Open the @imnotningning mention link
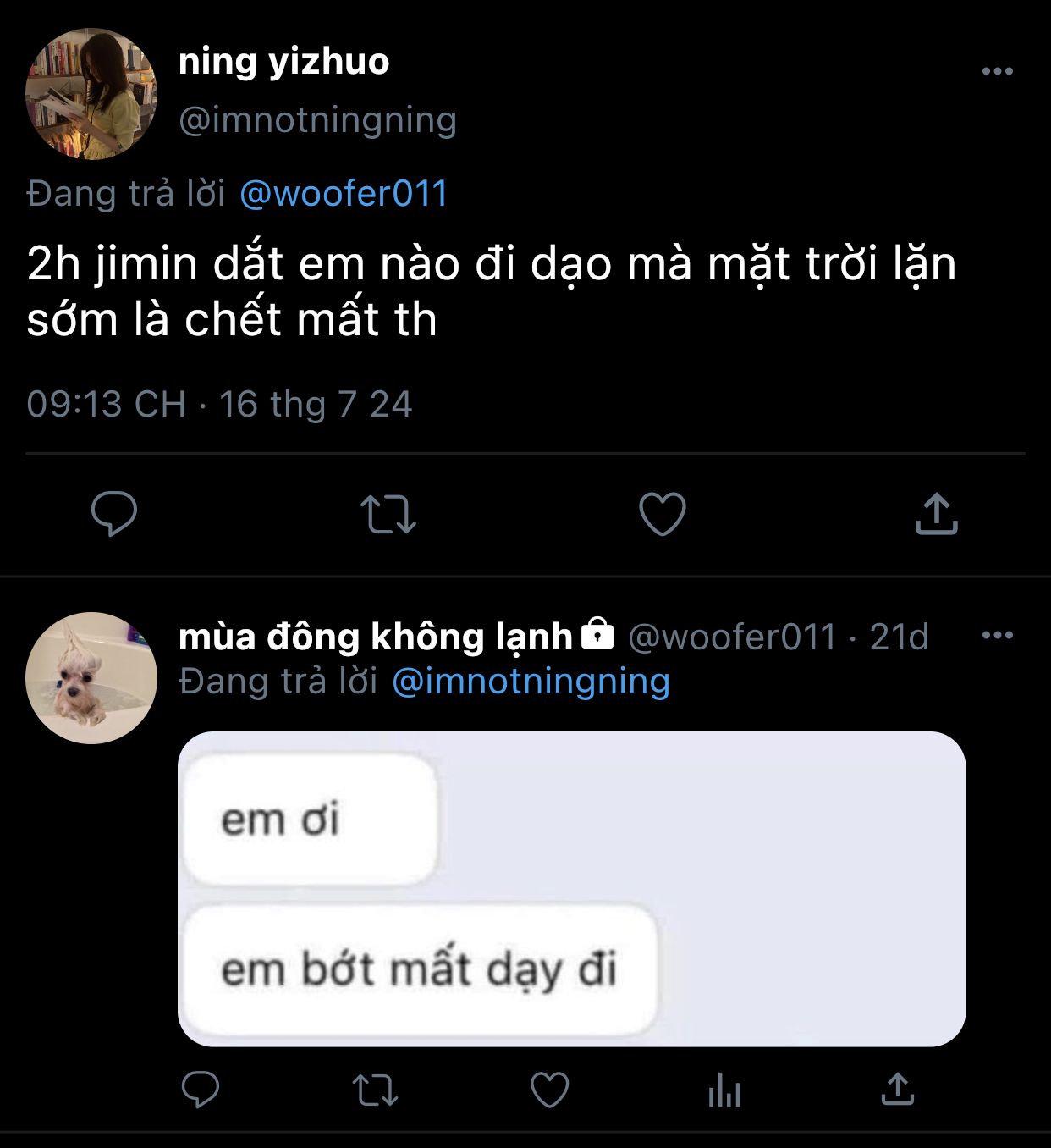Image resolution: width=1051 pixels, height=1148 pixels. tap(531, 682)
